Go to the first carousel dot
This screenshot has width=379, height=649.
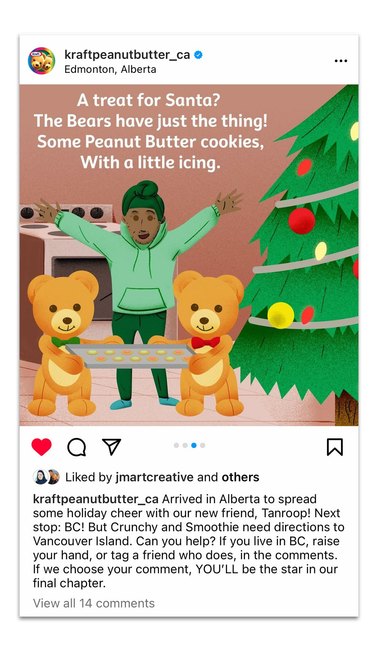tap(177, 445)
